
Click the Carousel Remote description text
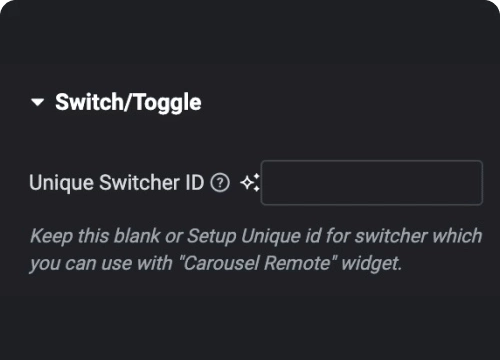pos(256,250)
